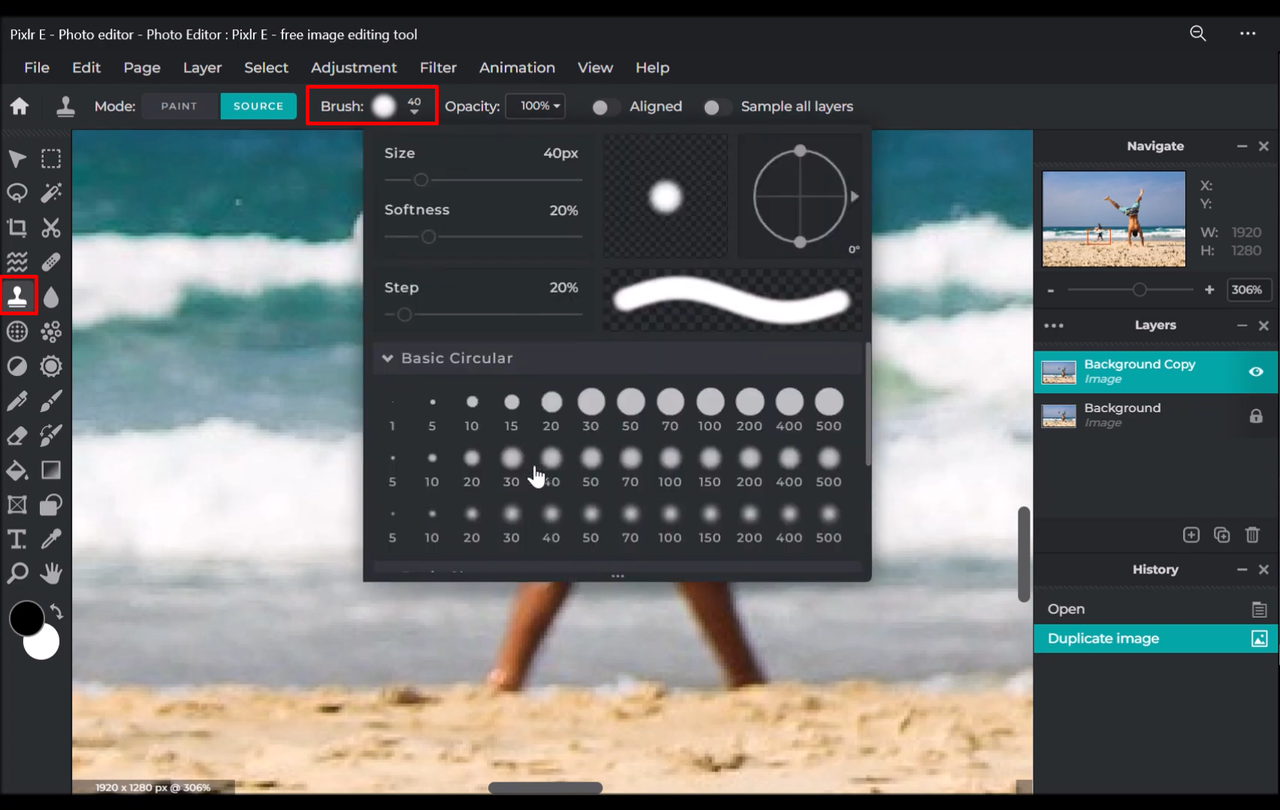Select the Clone Stamp tool
The image size is (1280, 810).
point(18,296)
